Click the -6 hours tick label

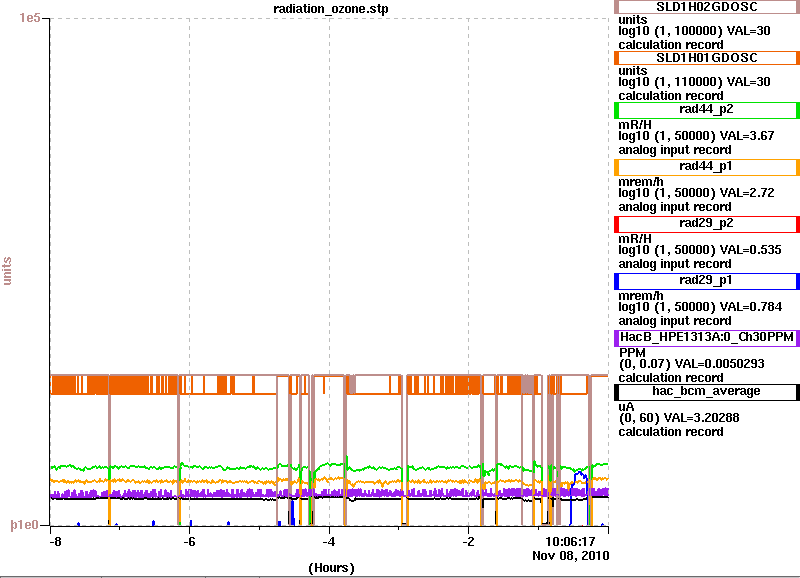tap(189, 541)
